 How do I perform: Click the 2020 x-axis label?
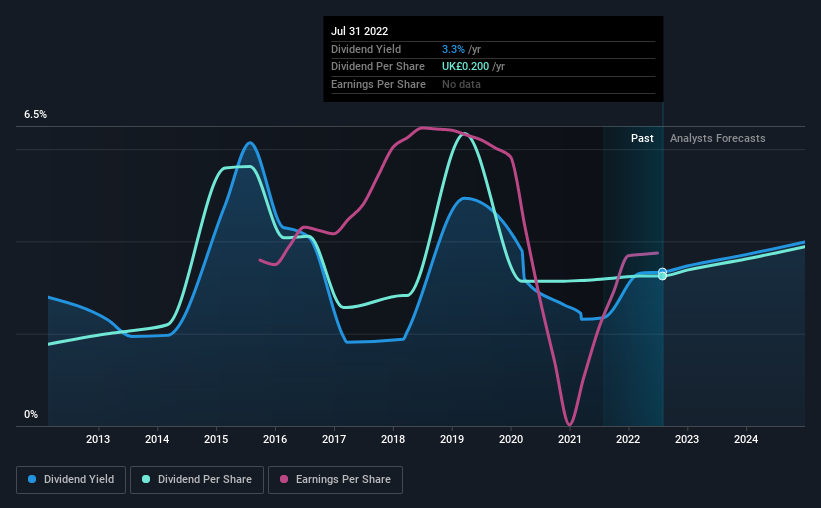[511, 439]
